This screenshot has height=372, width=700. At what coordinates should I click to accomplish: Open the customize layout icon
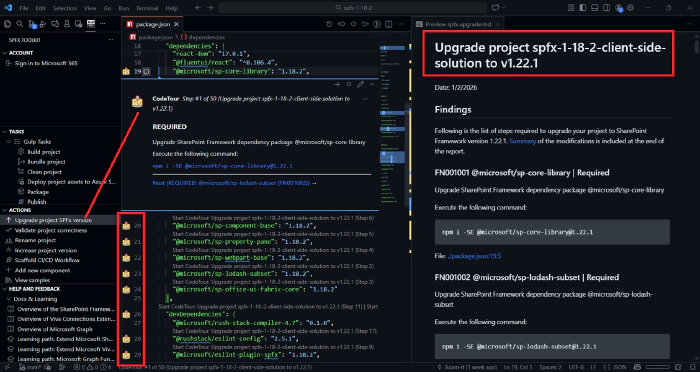[571, 8]
